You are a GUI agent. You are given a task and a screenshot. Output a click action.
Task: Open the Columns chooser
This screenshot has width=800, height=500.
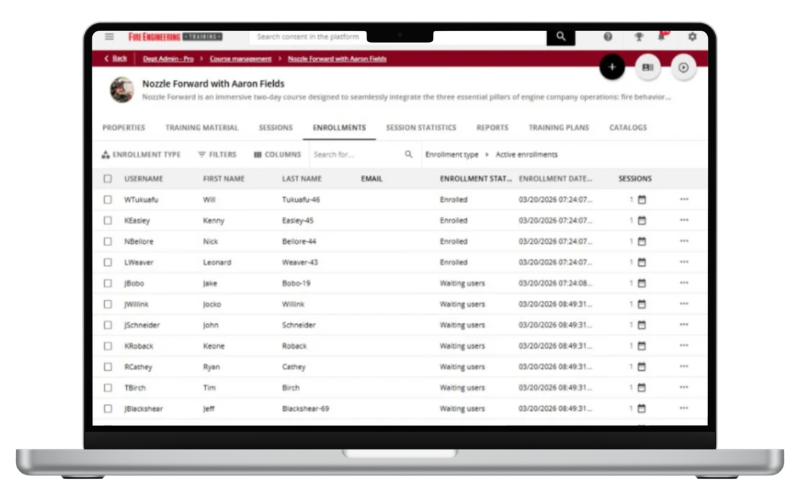278,155
